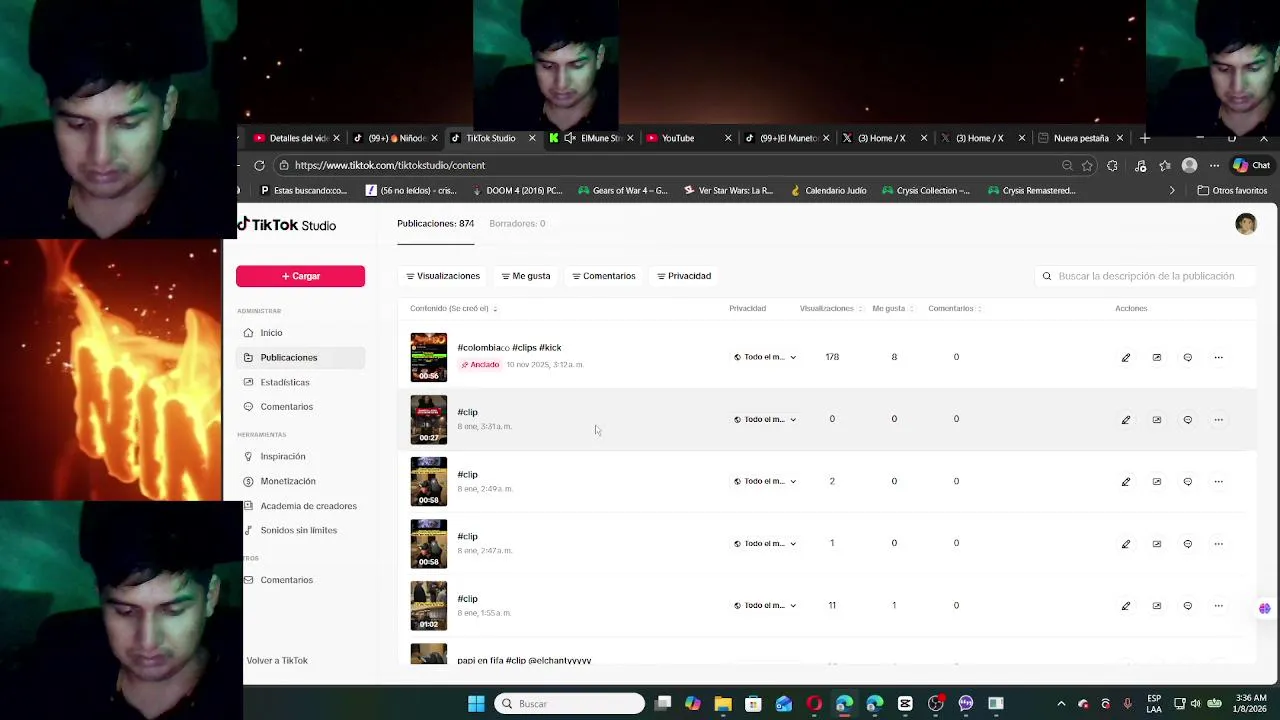View analytics of the 2:49 a.m. #clip post

point(1157,482)
